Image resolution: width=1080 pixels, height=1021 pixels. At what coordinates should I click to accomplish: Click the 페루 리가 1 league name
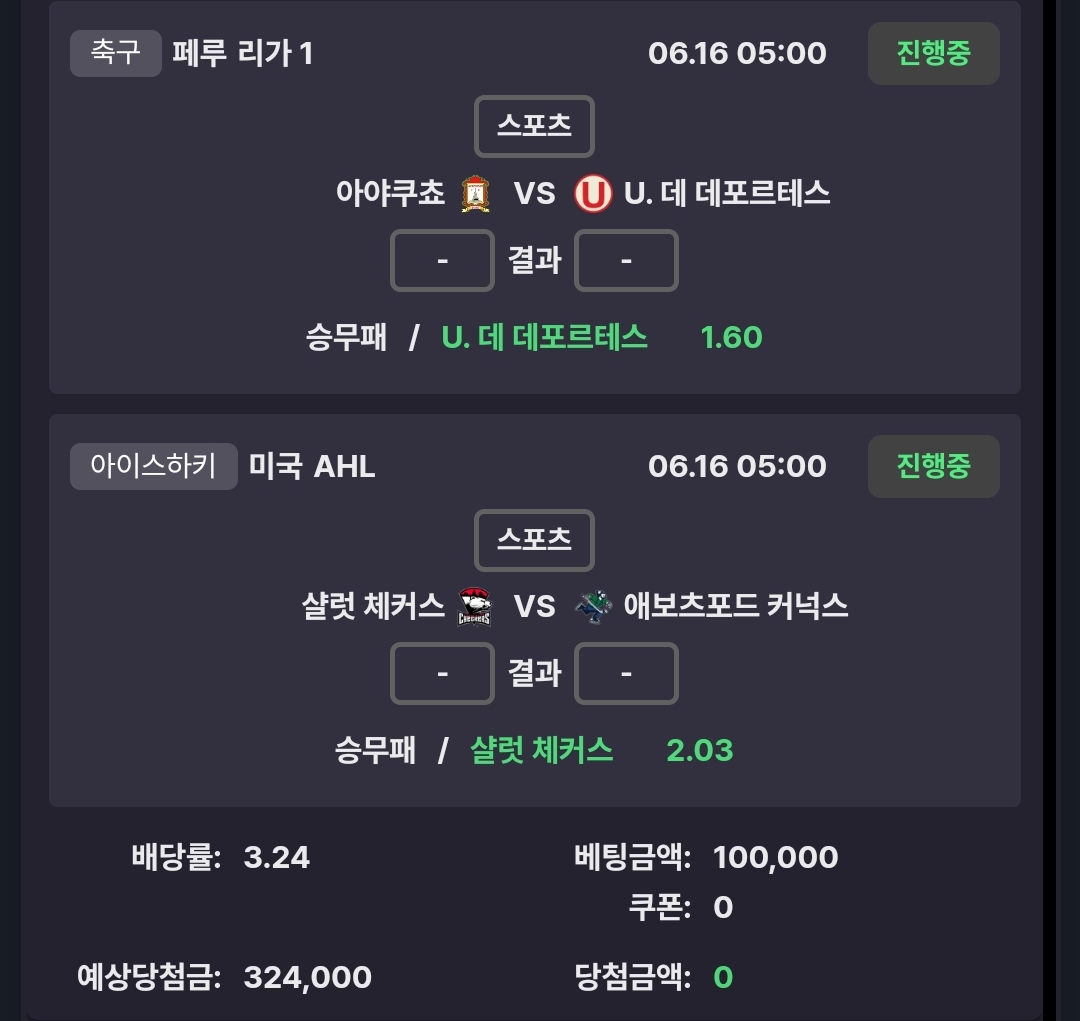click(243, 53)
